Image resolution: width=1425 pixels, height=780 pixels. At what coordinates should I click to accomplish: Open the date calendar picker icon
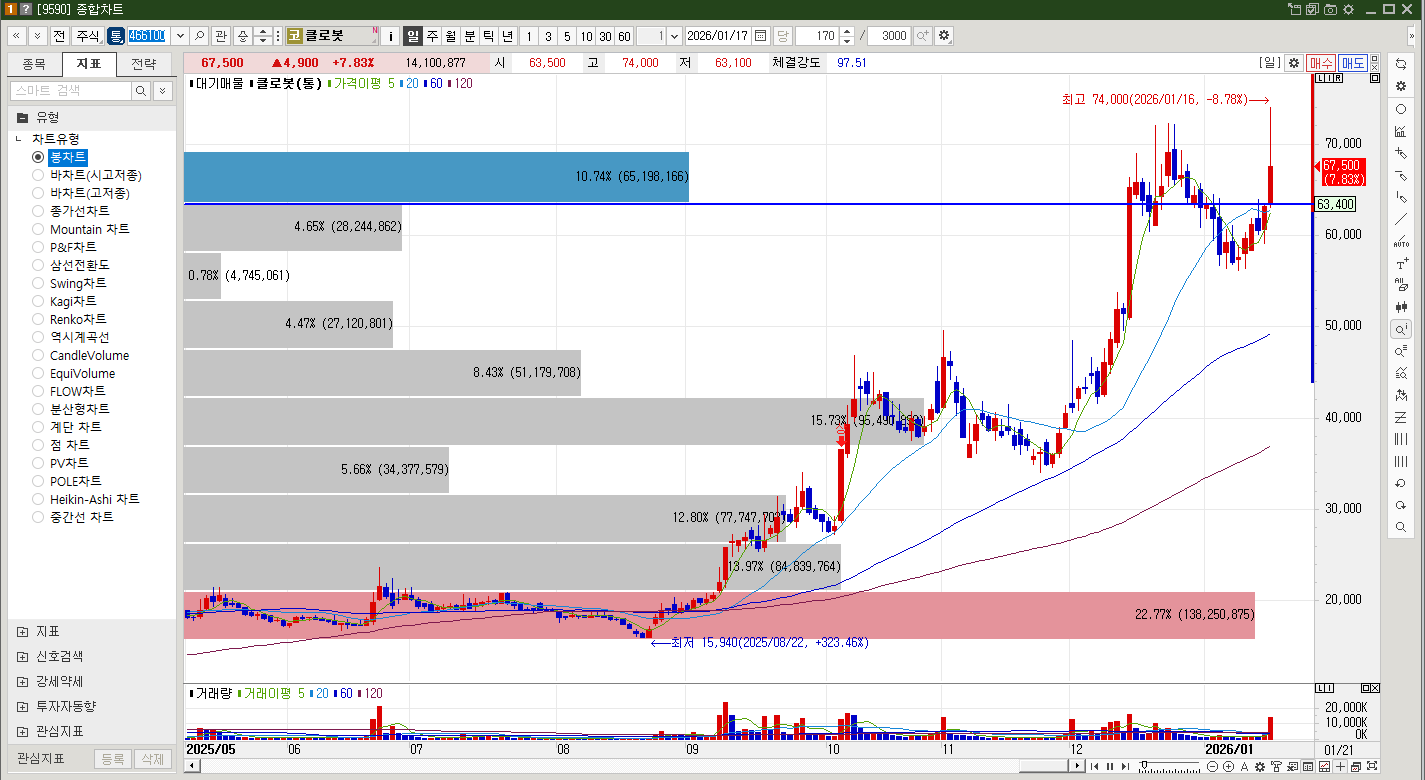[x=761, y=36]
